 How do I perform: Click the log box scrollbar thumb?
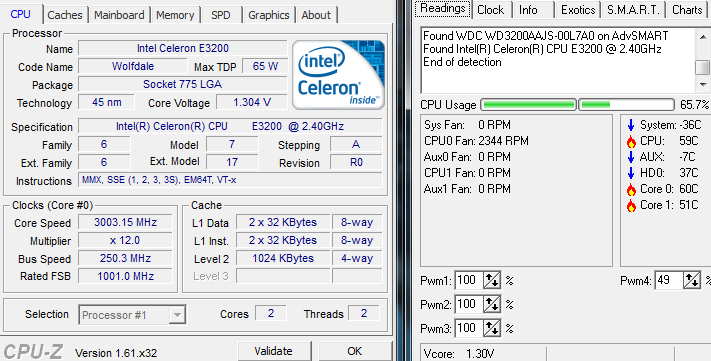pos(703,68)
